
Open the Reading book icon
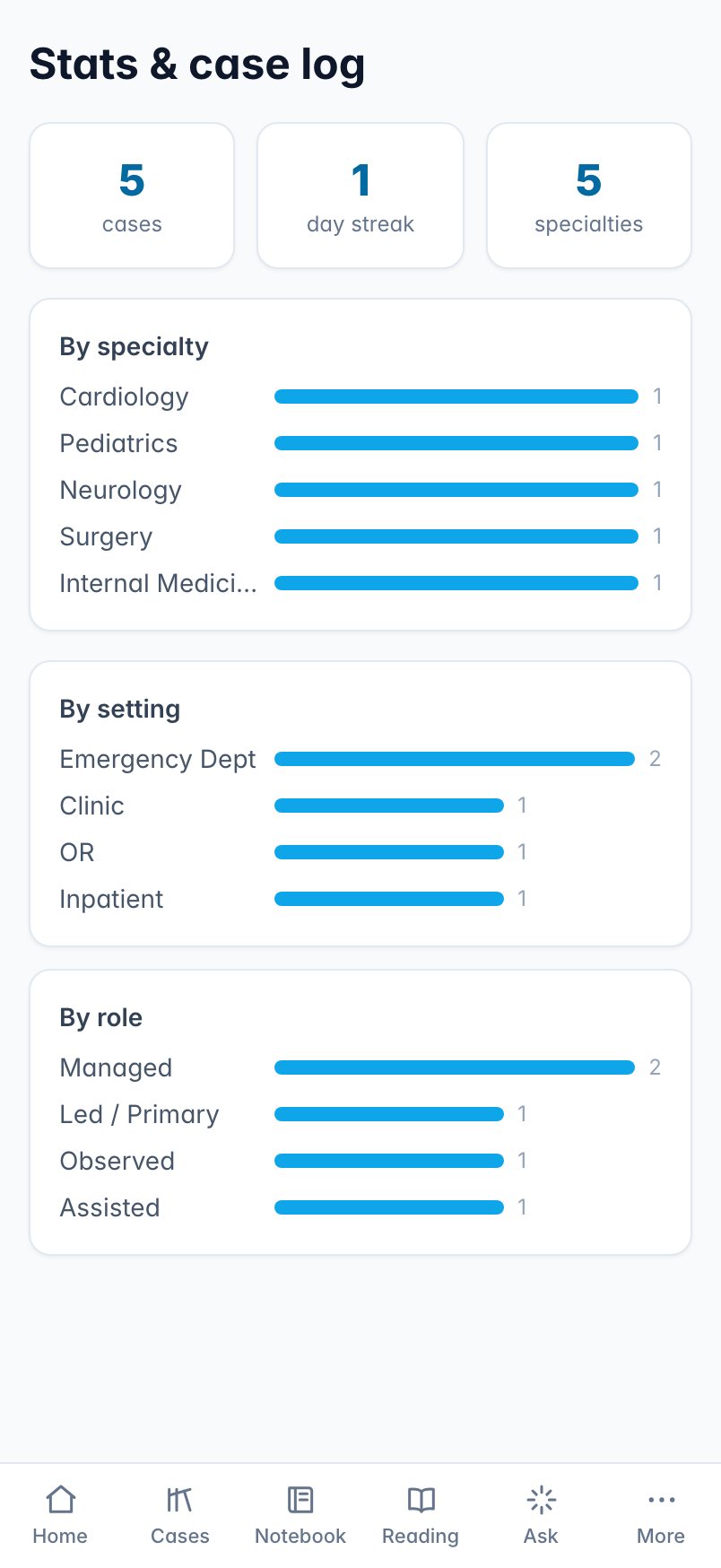click(x=421, y=1500)
